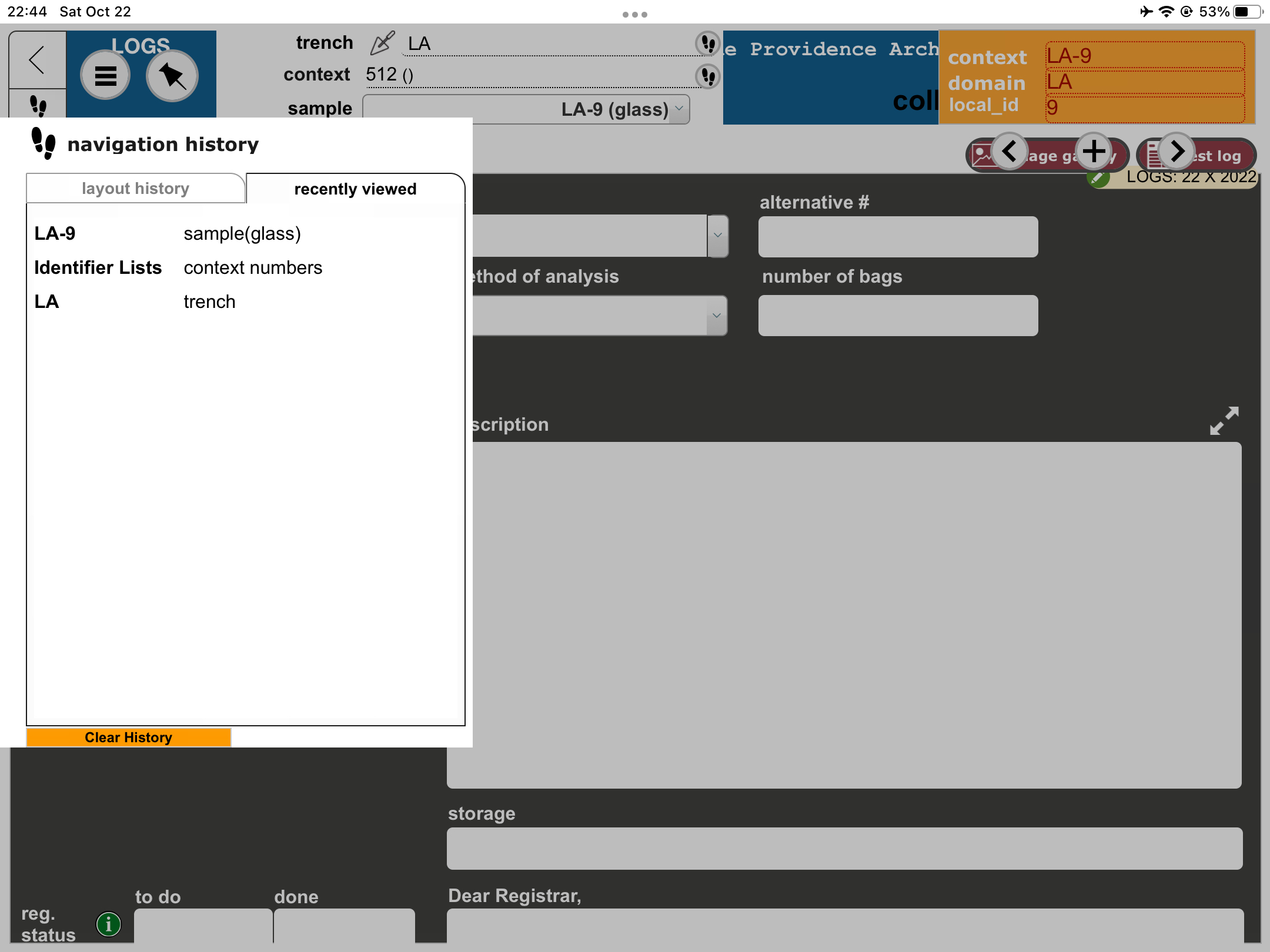Click the back chevron in the top-left corner
Viewport: 1270px width, 952px height.
point(36,60)
